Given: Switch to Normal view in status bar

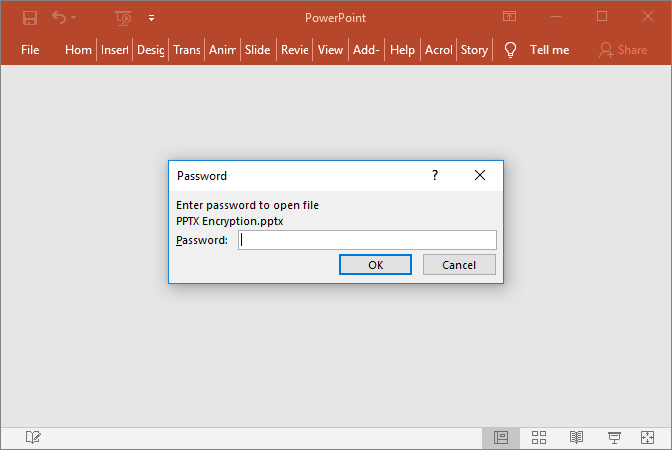Looking at the screenshot, I should 501,437.
